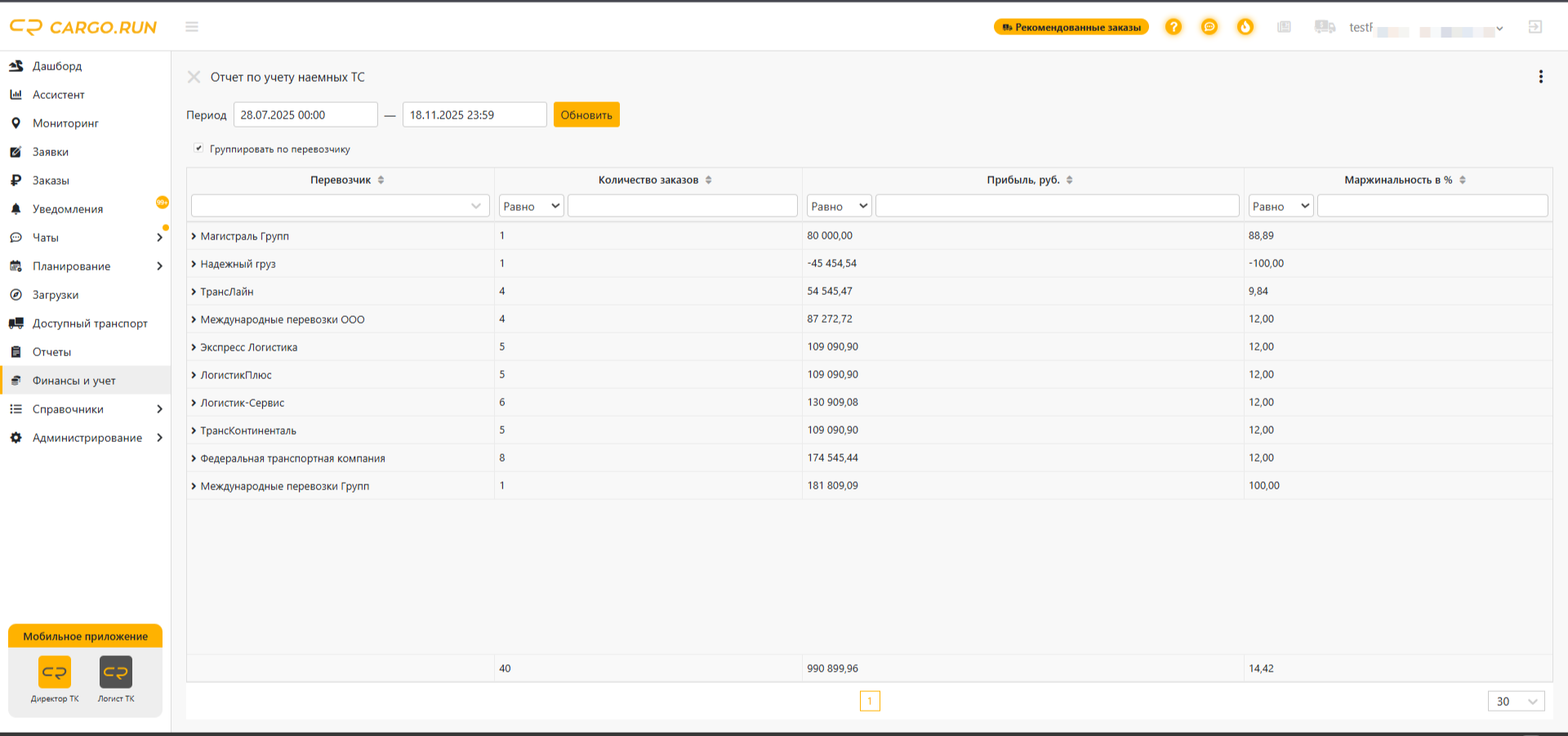Open the help question mark icon
This screenshot has width=1568, height=736.
(1174, 27)
